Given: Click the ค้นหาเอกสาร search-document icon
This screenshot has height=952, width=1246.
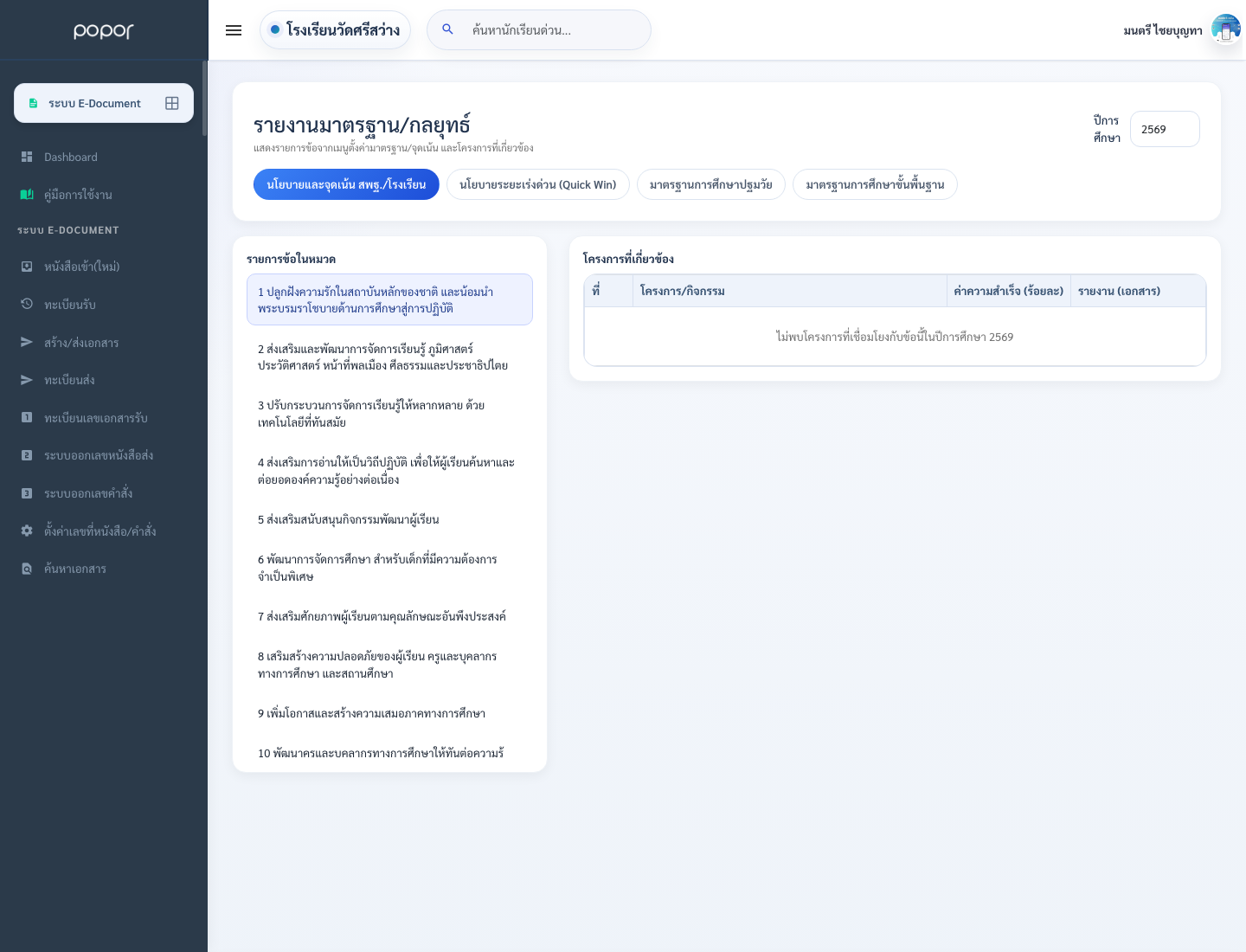Looking at the screenshot, I should coord(27,569).
